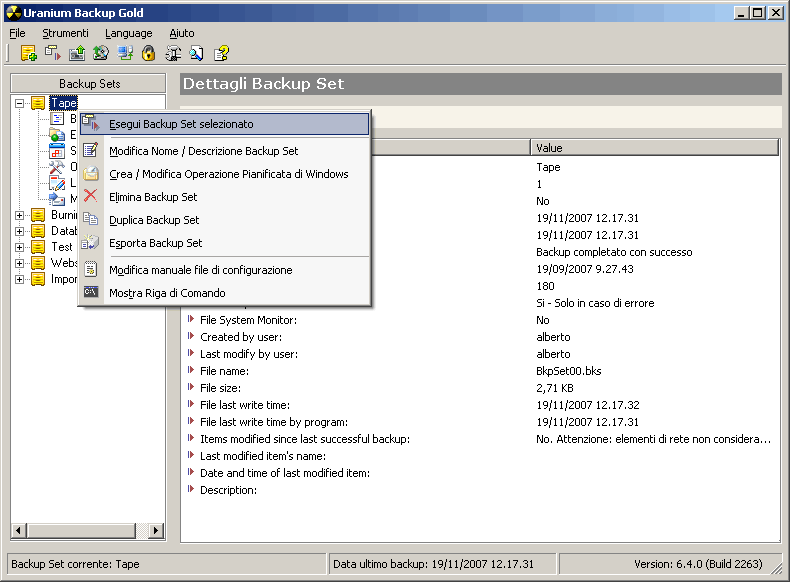Expand the Database backup set node
This screenshot has width=790, height=582.
click(x=20, y=232)
